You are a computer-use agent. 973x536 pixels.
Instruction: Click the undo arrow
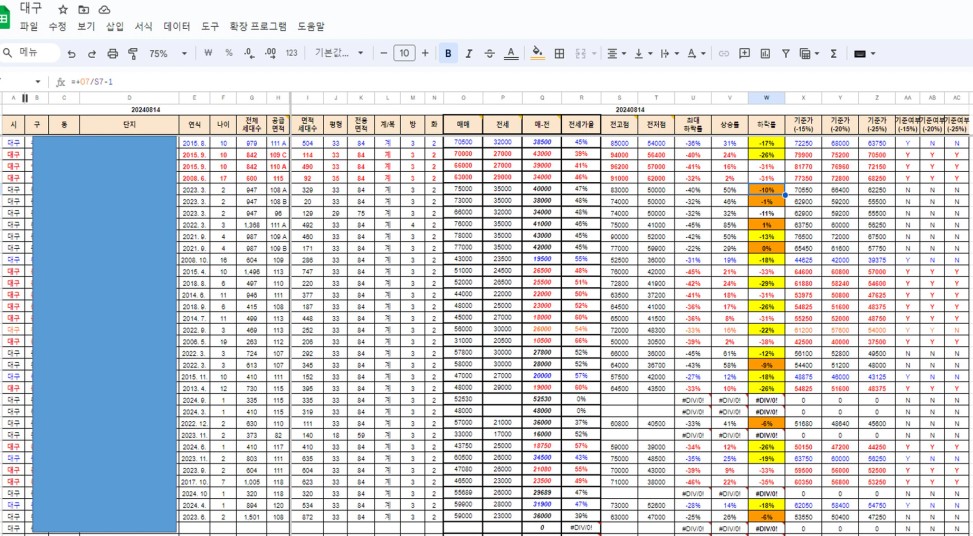[x=71, y=54]
